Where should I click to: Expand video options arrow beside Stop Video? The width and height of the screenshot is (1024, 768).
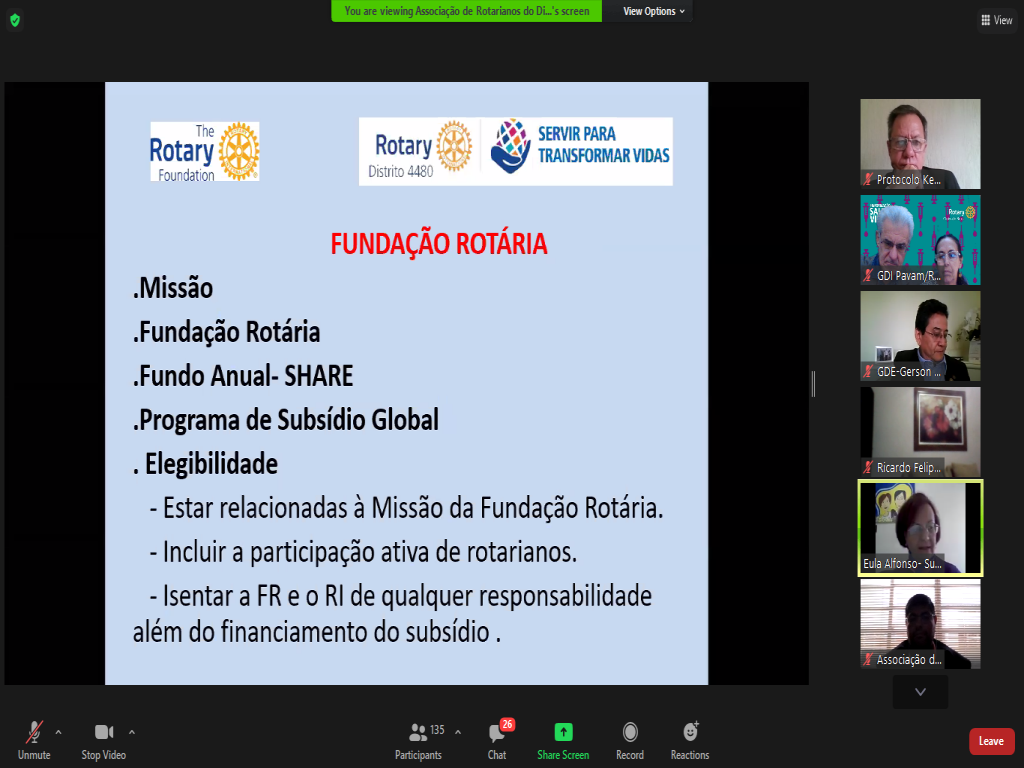(x=132, y=731)
